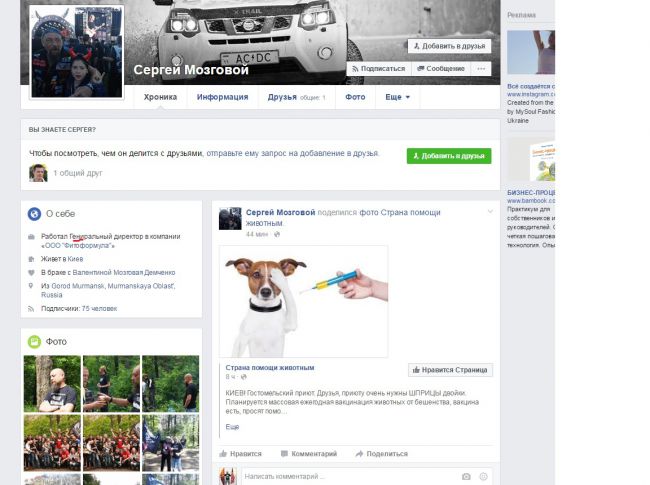Open the Валентиной Мозговая Демченко link

tap(125, 272)
